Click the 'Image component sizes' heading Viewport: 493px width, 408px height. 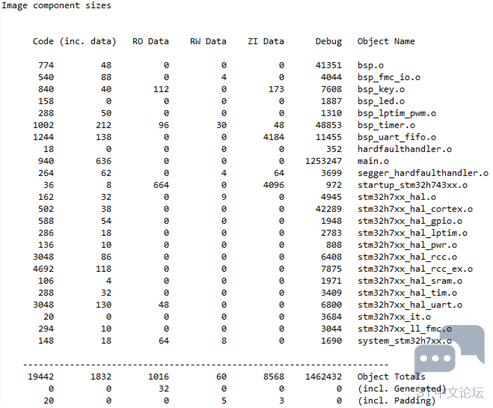click(56, 6)
